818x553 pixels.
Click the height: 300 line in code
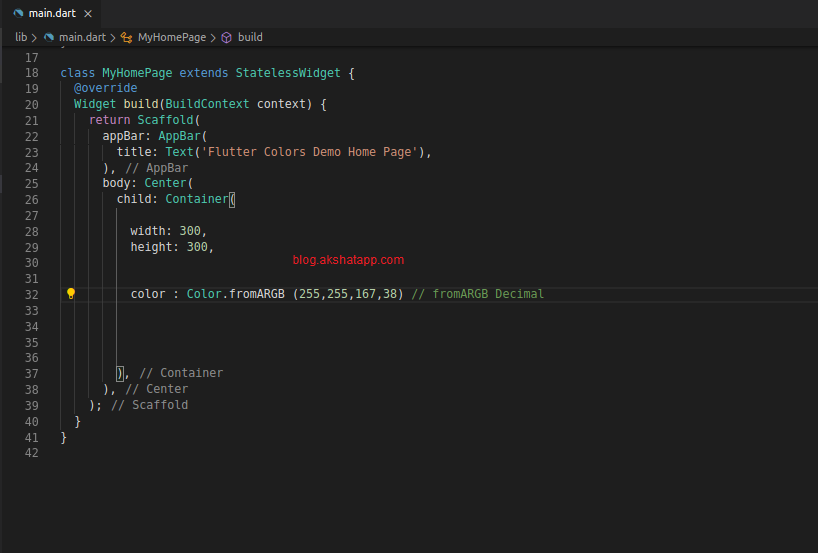coord(171,247)
